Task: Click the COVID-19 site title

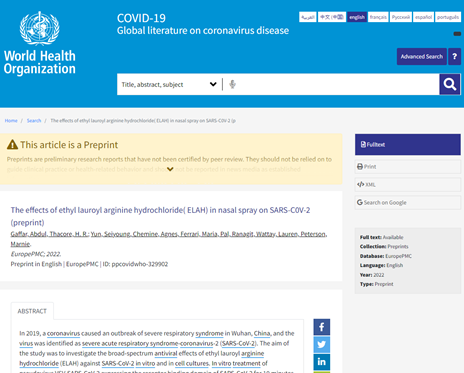Action: 141,18
